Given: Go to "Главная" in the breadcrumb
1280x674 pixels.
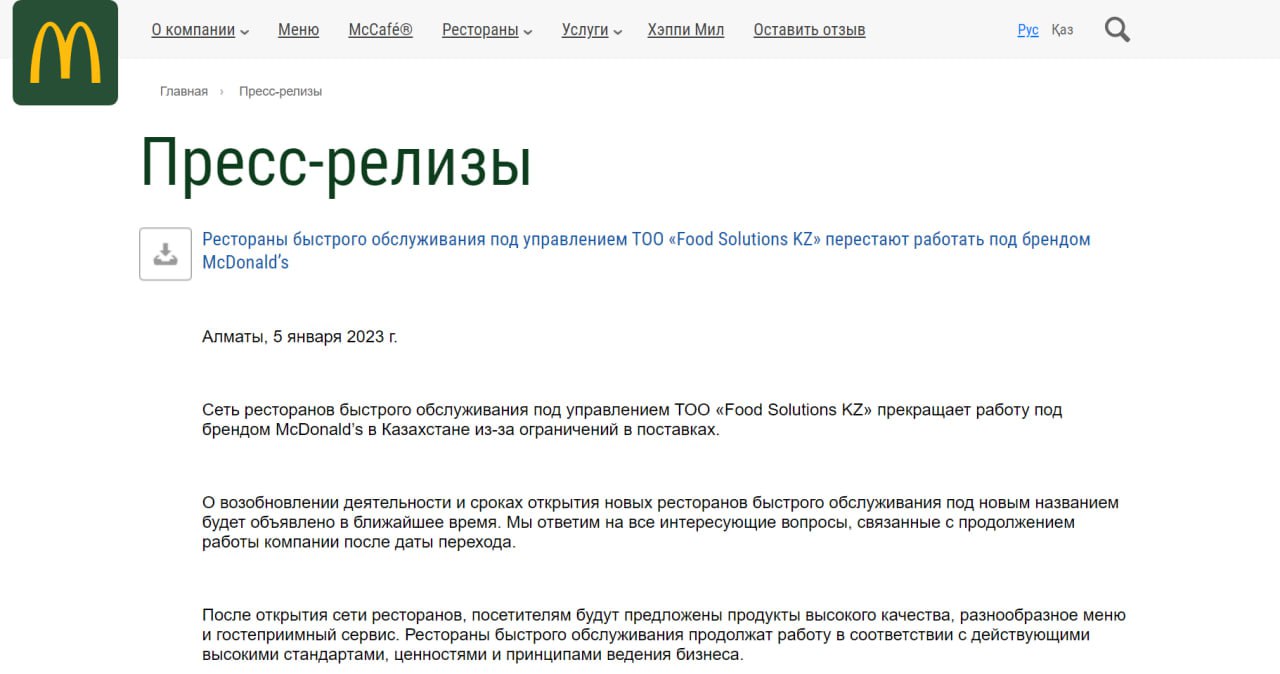Looking at the screenshot, I should coord(184,91).
